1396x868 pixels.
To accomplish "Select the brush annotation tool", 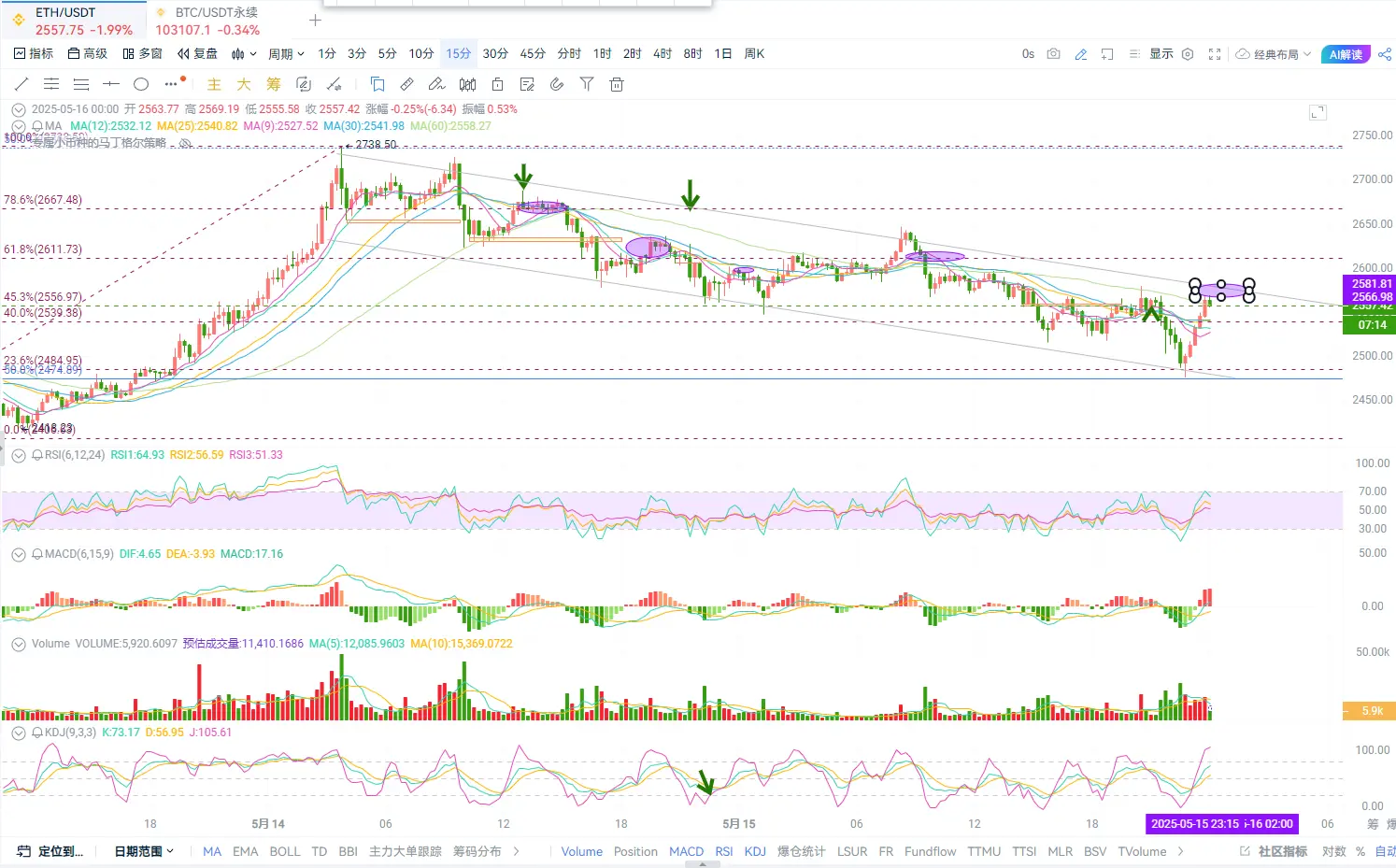I will pyautogui.click(x=436, y=84).
